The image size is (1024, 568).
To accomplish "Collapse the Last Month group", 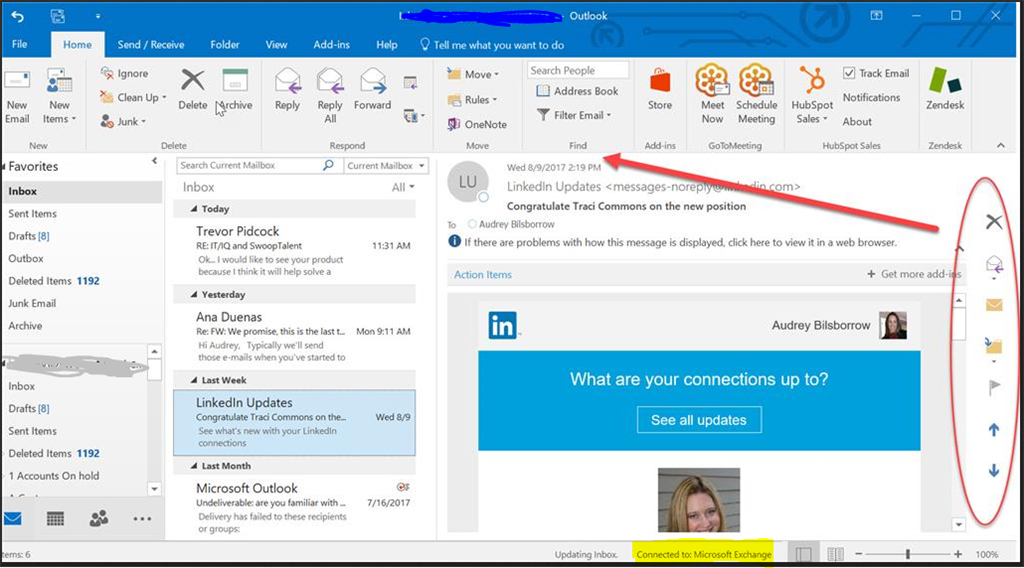I will (x=194, y=465).
